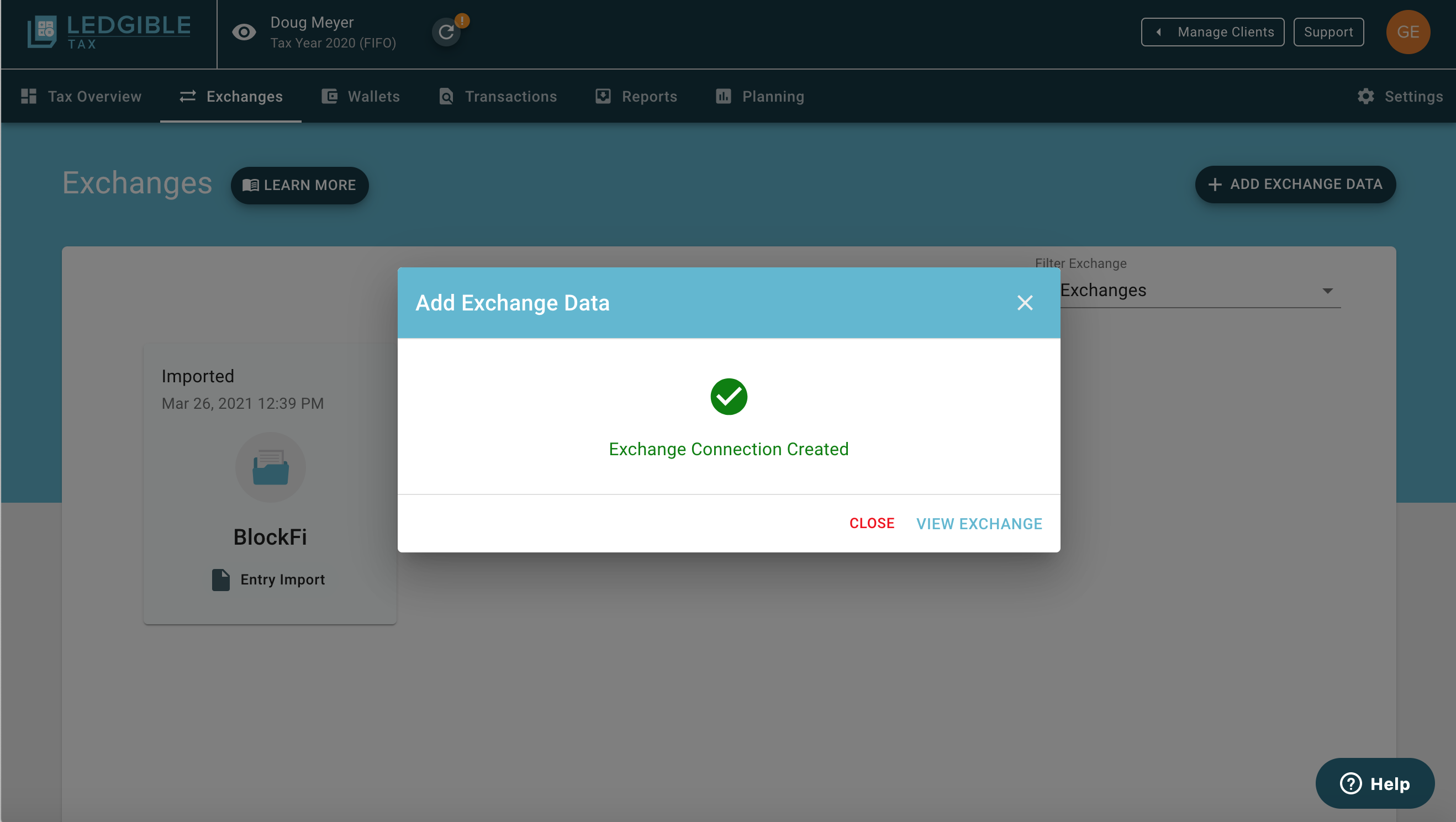This screenshot has width=1456, height=822.
Task: Toggle the eye view-client icon
Action: pos(244,31)
